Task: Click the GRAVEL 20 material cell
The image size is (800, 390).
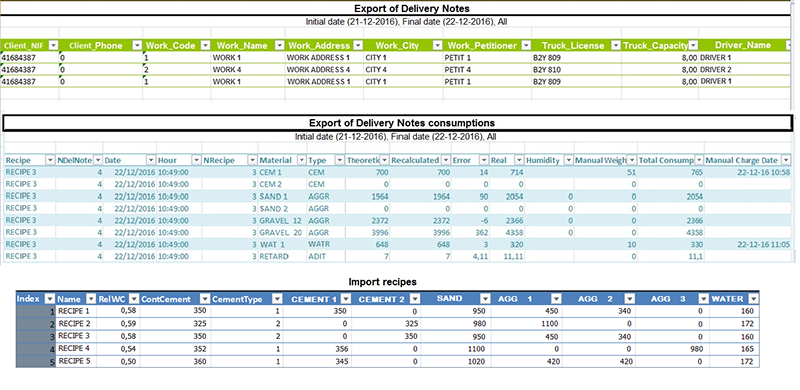Action: [281, 232]
